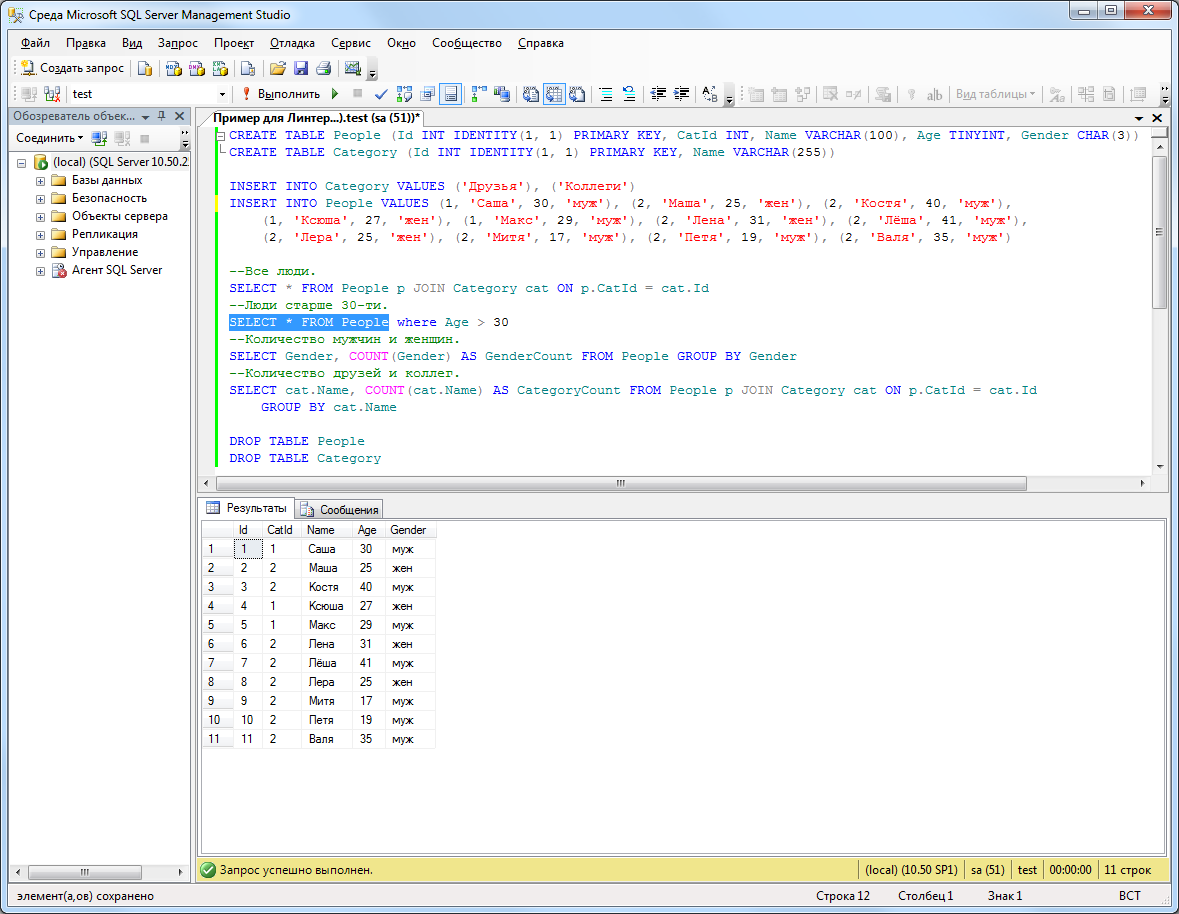Open the Object Explorer window position menu
This screenshot has height=914, width=1179.
146,117
